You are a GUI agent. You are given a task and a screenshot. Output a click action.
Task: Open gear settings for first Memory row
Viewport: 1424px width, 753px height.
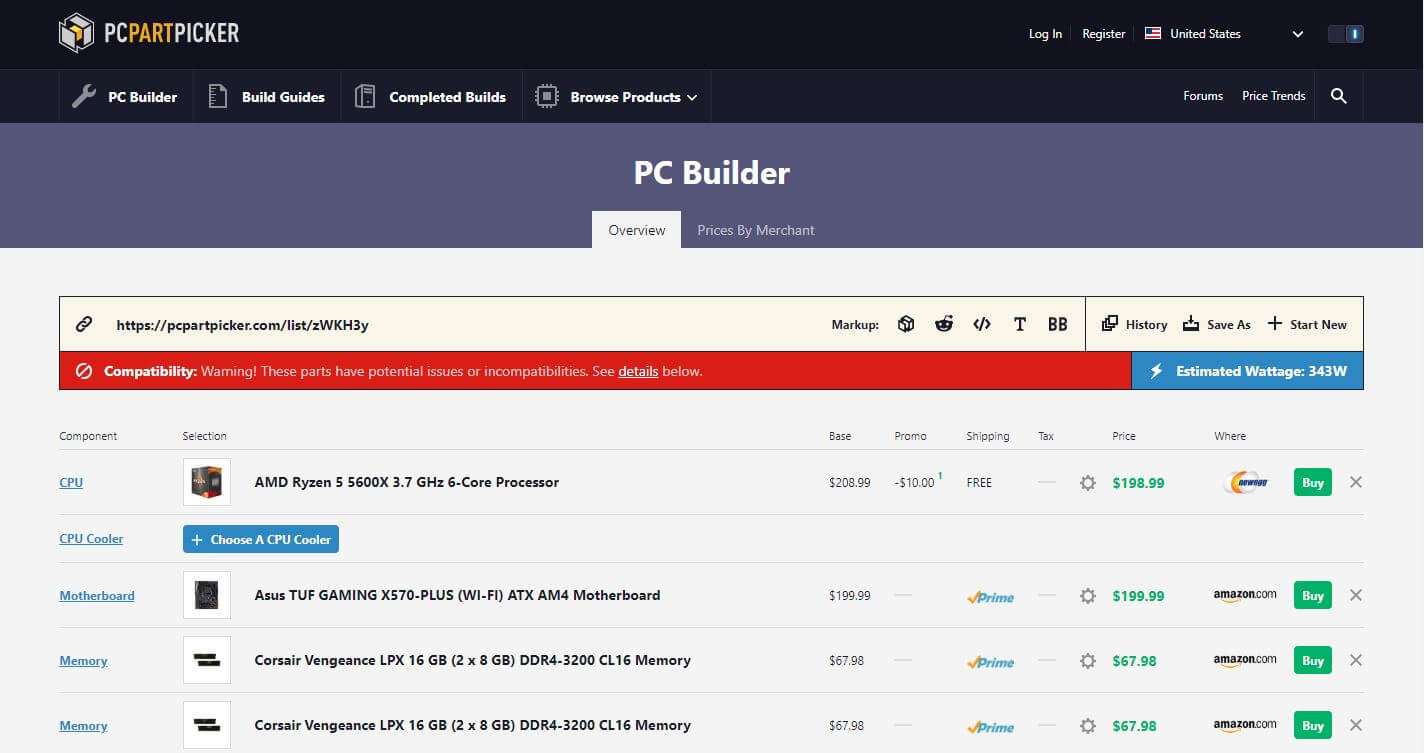(1088, 661)
